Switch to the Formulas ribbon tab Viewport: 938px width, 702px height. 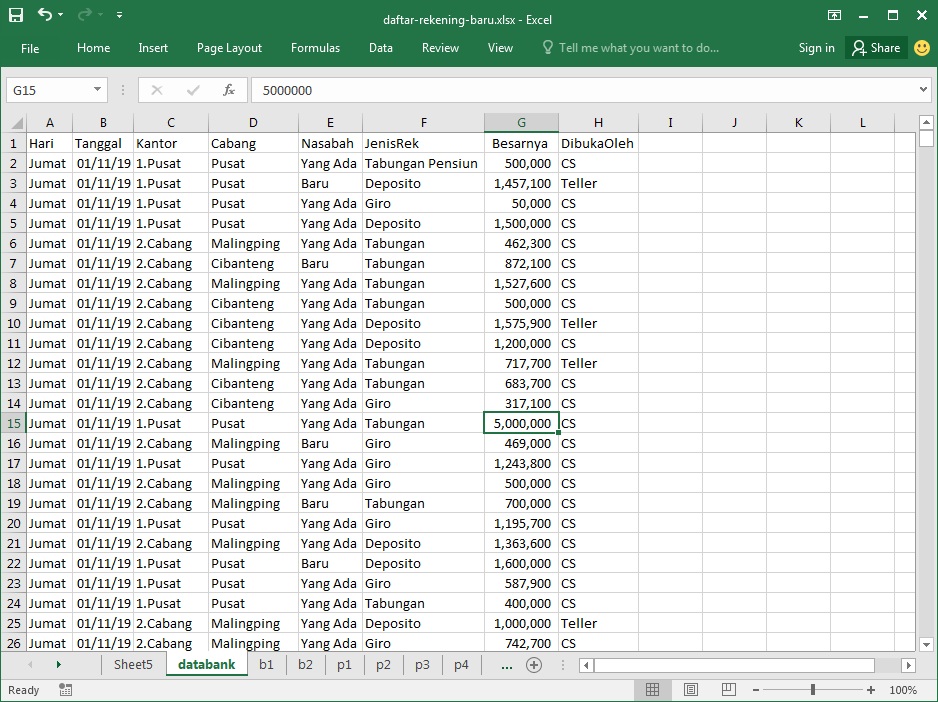point(315,47)
